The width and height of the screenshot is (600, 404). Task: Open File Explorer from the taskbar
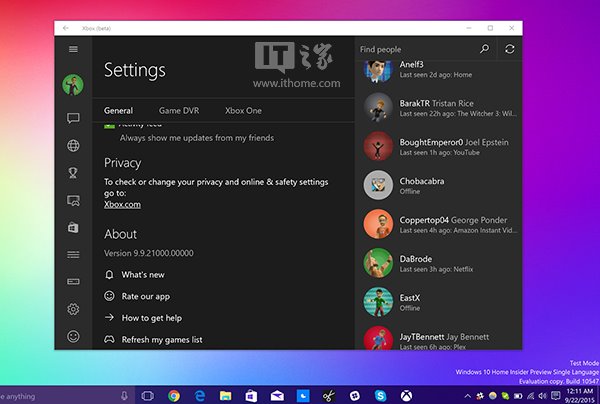[225, 396]
